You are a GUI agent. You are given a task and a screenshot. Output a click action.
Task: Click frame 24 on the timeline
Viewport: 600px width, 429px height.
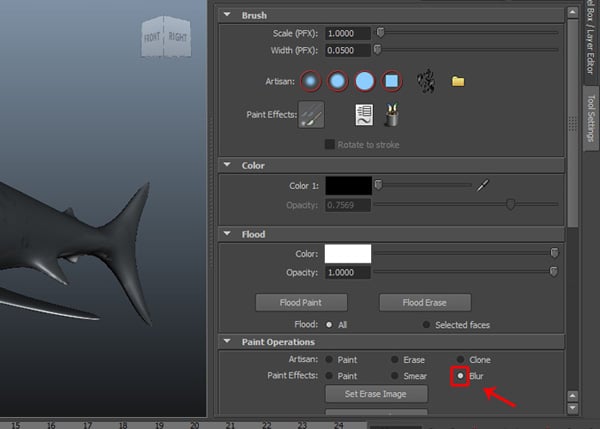[338, 425]
